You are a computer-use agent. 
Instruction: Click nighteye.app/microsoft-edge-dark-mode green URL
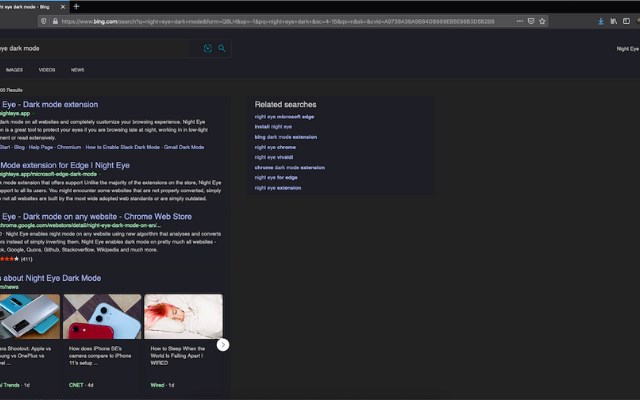[x=48, y=174]
